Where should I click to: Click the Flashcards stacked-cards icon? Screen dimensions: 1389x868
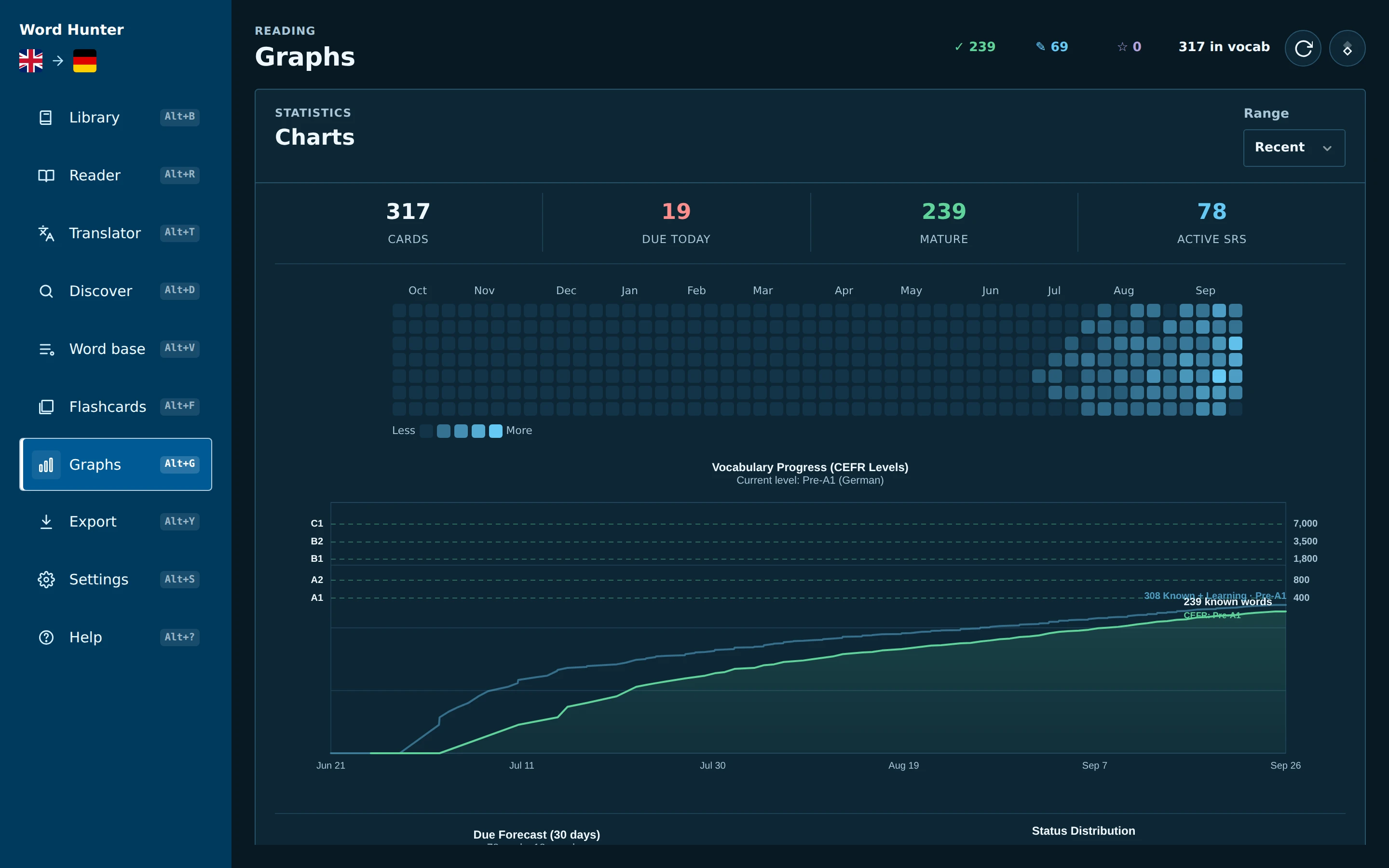46,407
